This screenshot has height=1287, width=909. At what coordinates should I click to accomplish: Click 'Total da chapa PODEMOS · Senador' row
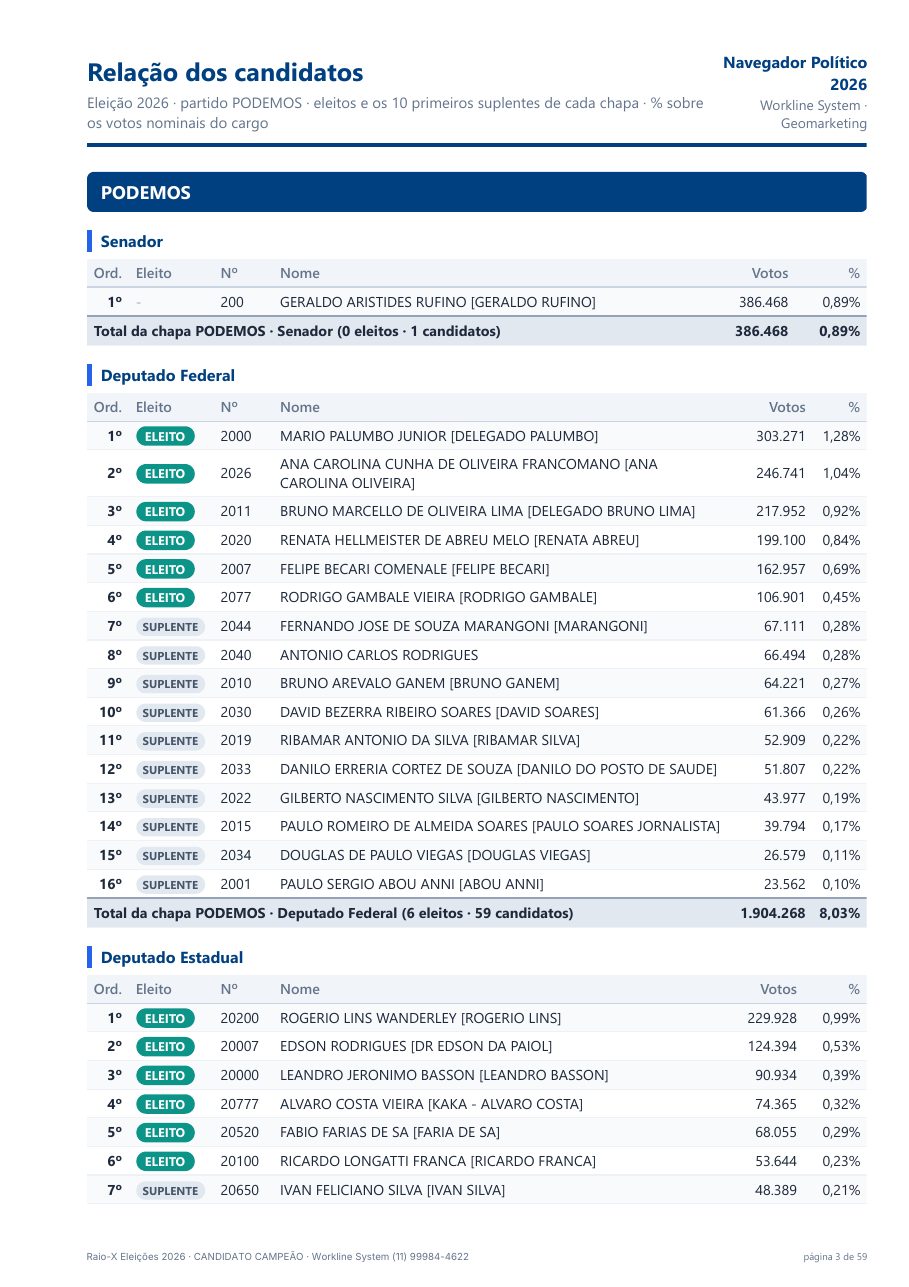476,331
